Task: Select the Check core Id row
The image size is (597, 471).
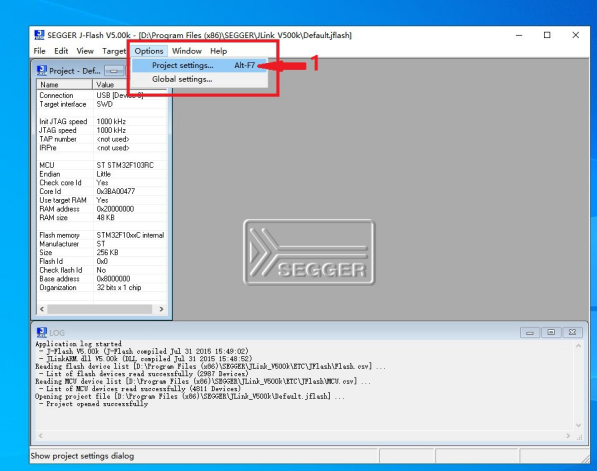Action: pyautogui.click(x=102, y=183)
